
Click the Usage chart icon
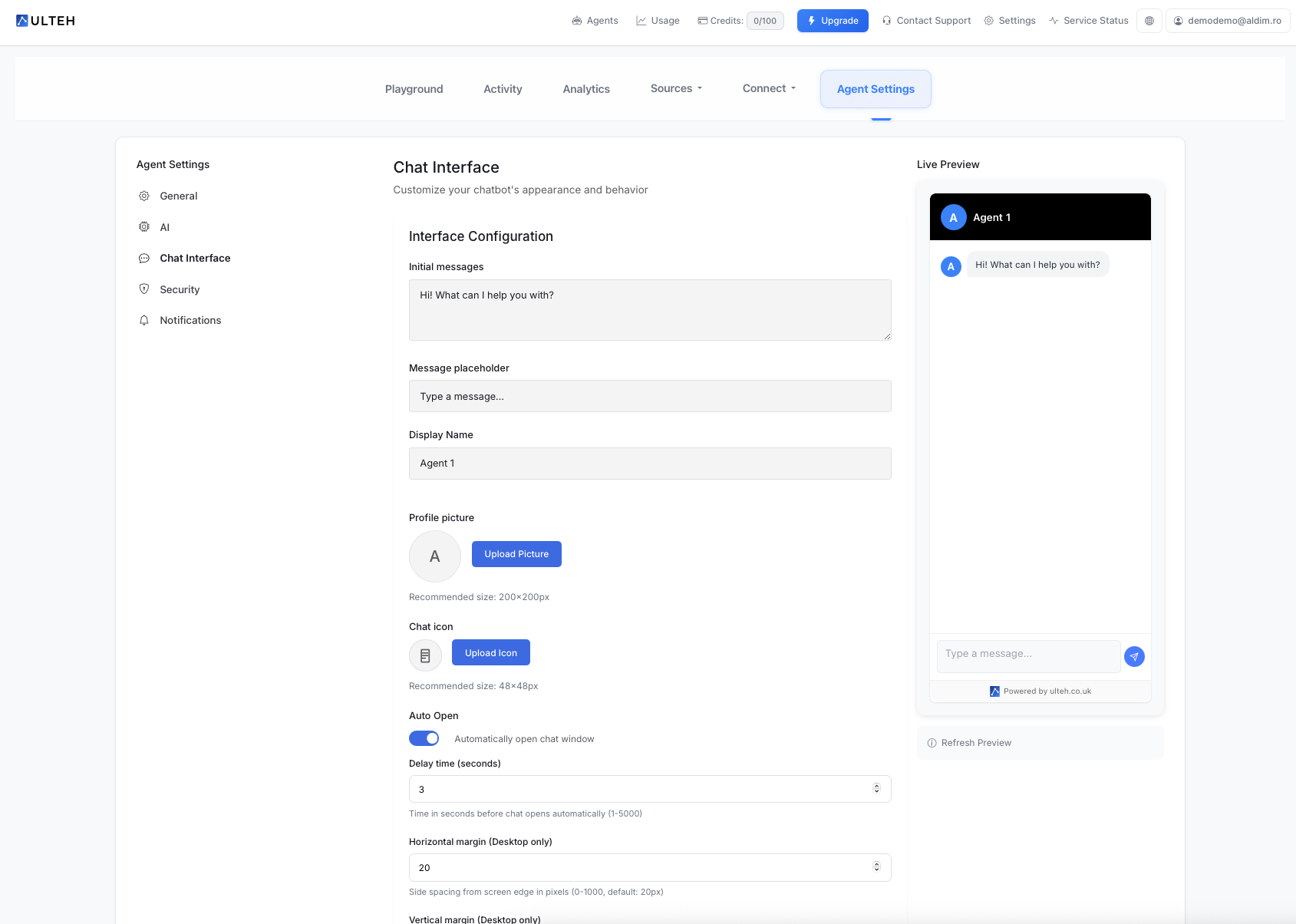641,20
